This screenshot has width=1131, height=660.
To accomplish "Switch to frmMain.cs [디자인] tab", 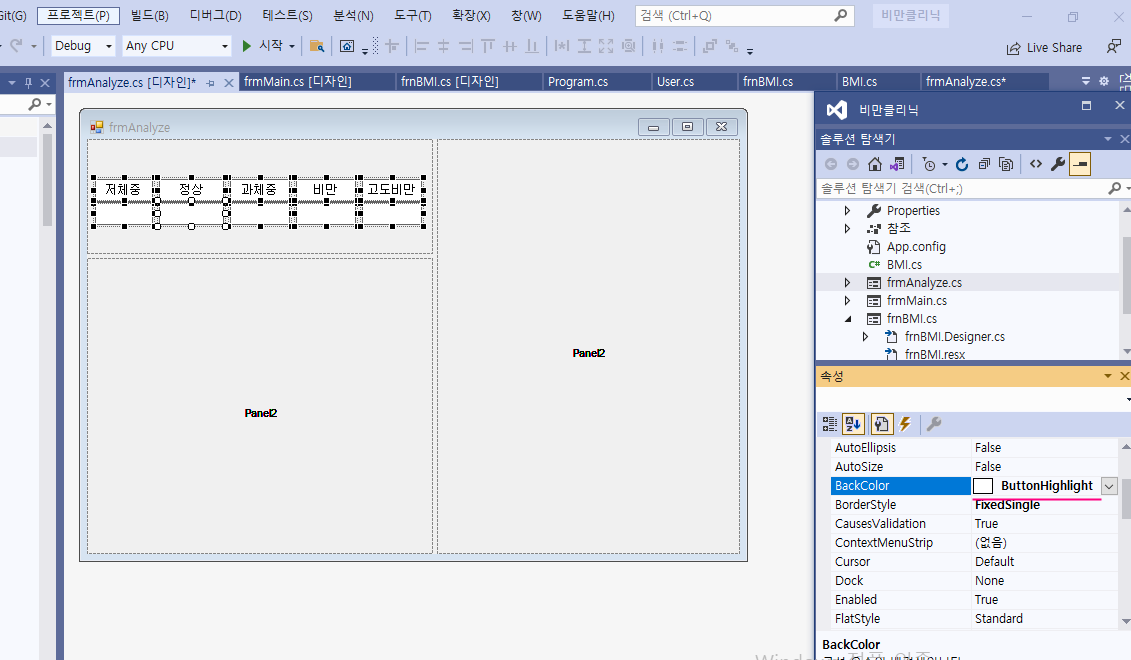I will coord(298,82).
